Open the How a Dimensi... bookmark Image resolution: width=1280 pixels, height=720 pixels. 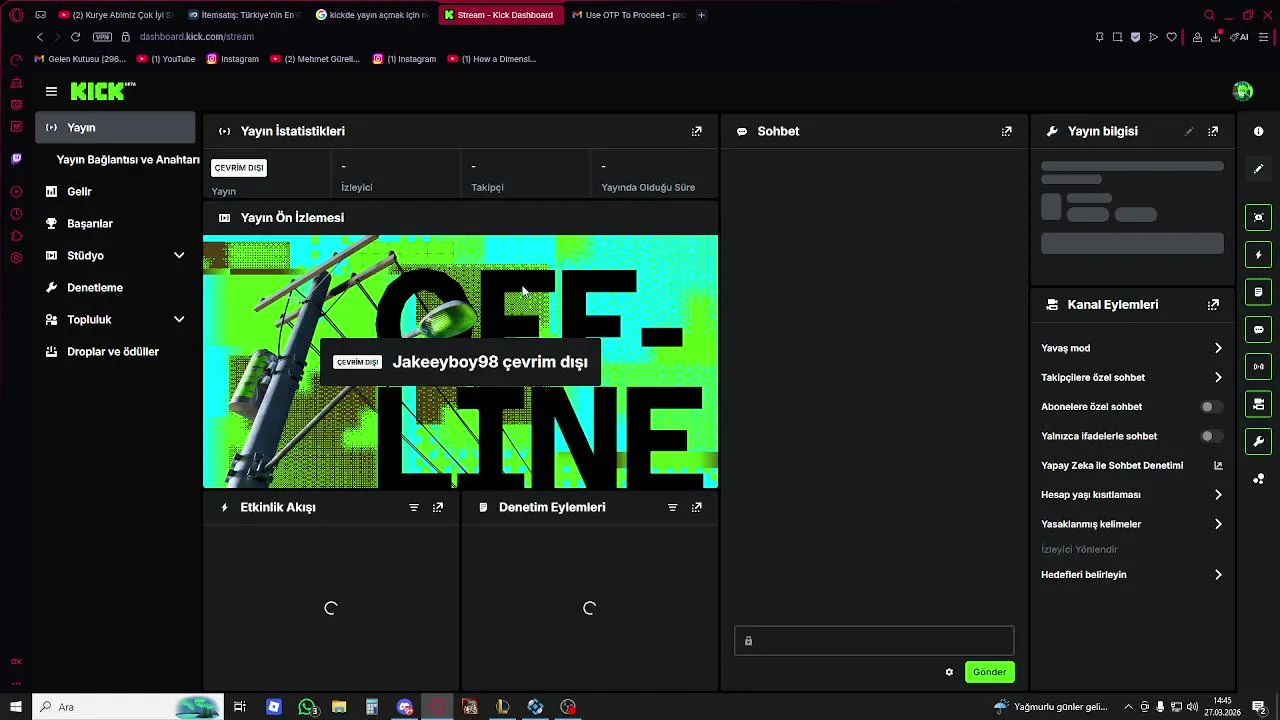click(x=492, y=59)
